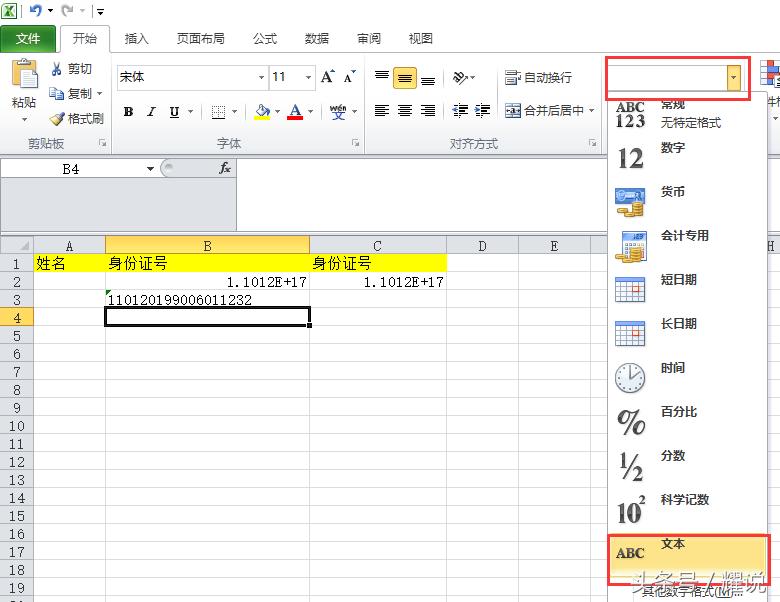Click the Paste clipboard icon
The image size is (780, 602).
point(25,73)
